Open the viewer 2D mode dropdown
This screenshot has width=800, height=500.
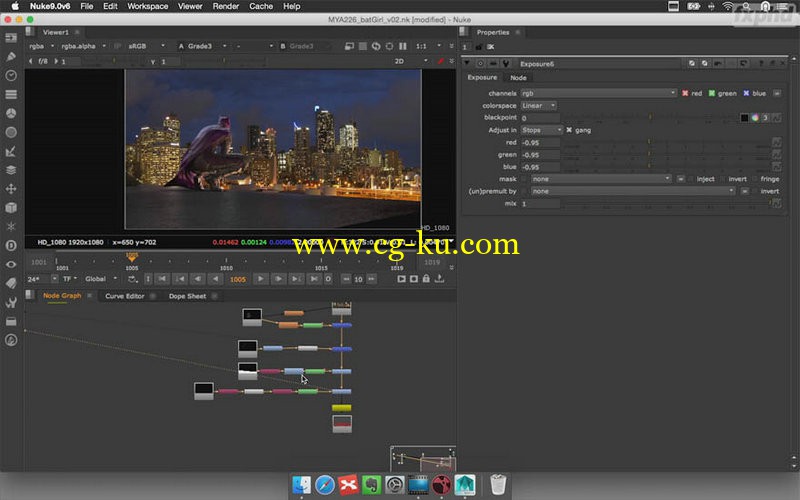[411, 61]
